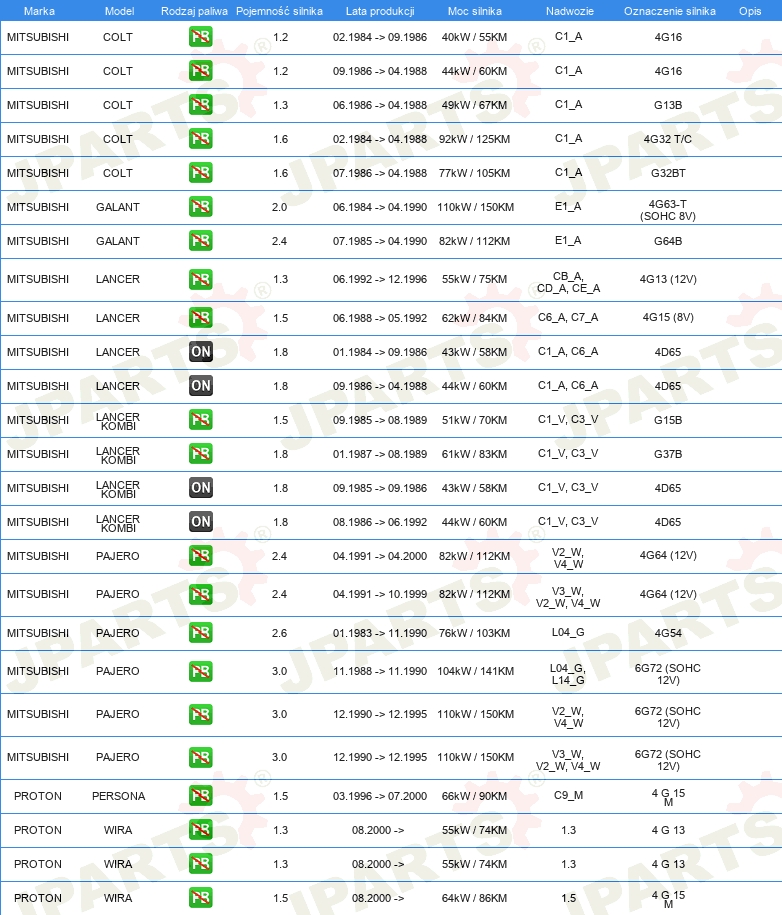Screen dimensions: 782x915
Task: Click the petrol icon in Pajero 2.6 4G54 row
Action: click(200, 633)
